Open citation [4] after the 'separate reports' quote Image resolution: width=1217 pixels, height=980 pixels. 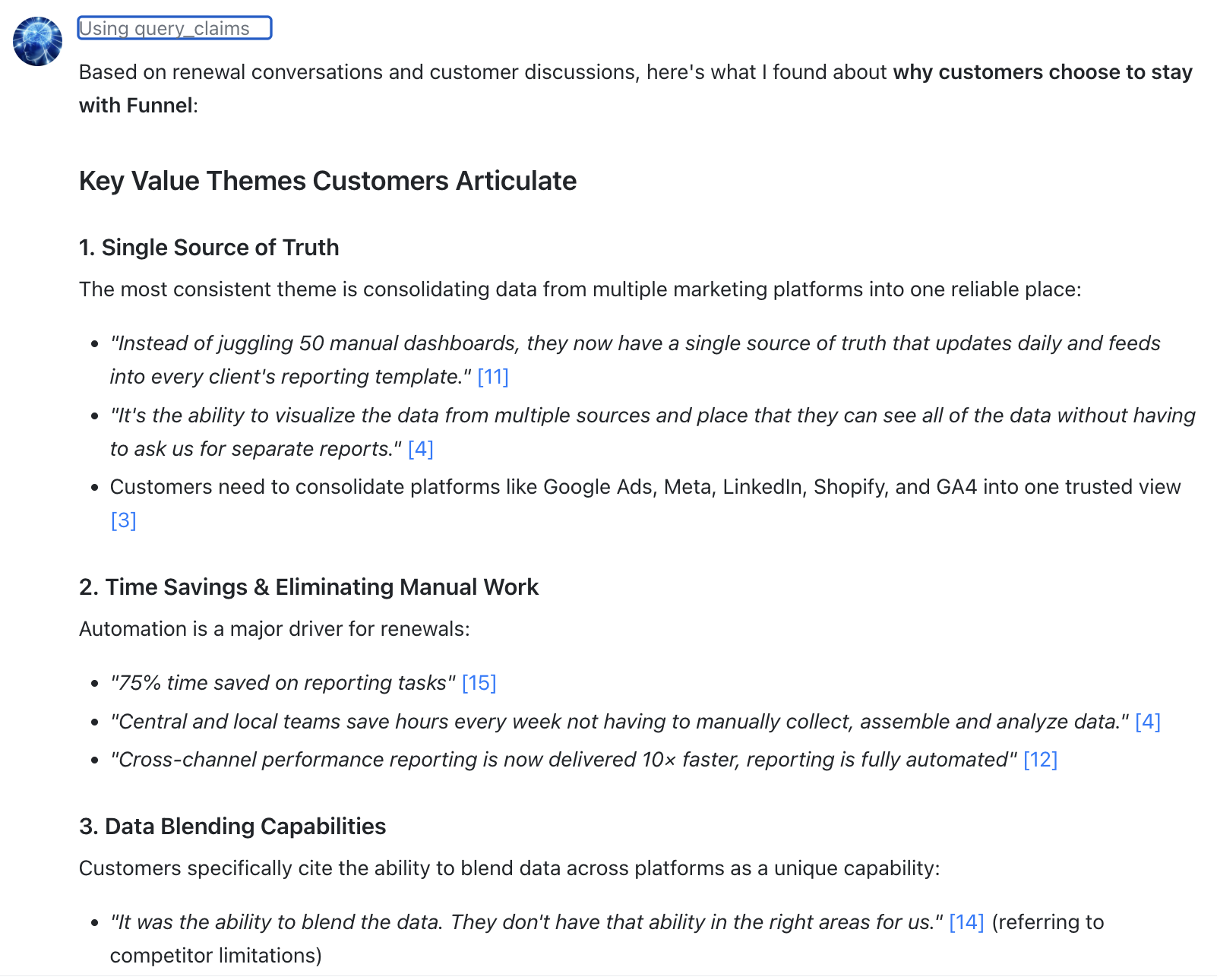421,449
